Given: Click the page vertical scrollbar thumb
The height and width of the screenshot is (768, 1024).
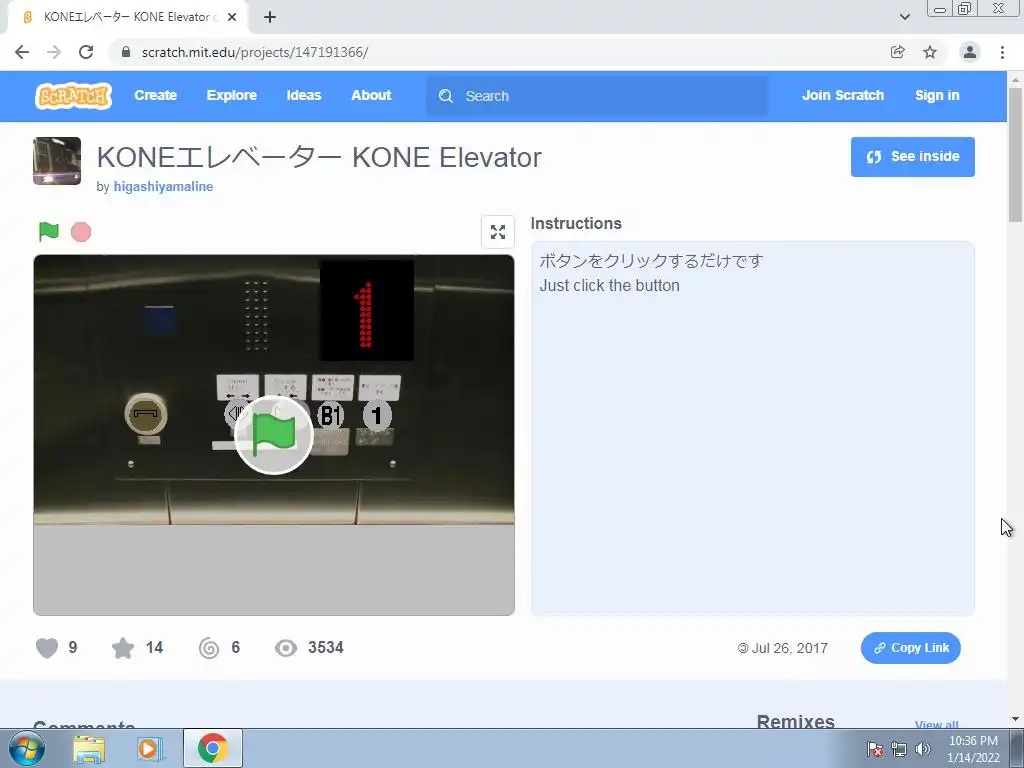Looking at the screenshot, I should coord(1015,155).
